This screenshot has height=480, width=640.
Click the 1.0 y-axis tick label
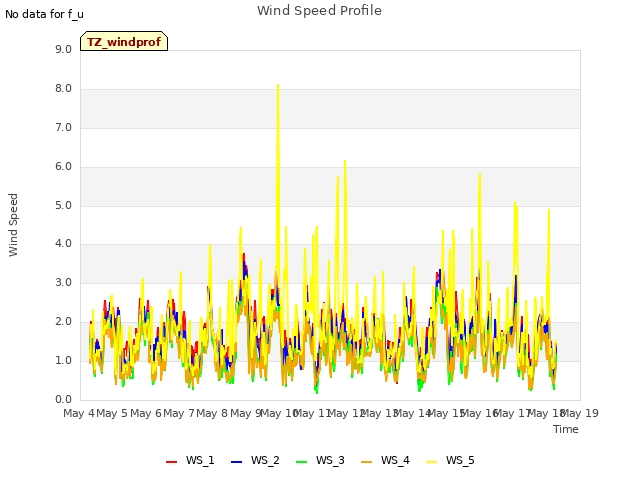click(x=63, y=360)
